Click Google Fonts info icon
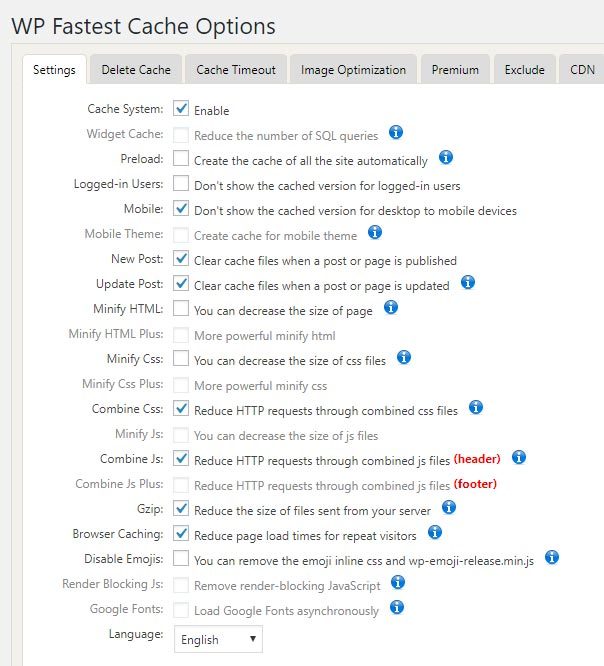604x666 pixels. (397, 607)
